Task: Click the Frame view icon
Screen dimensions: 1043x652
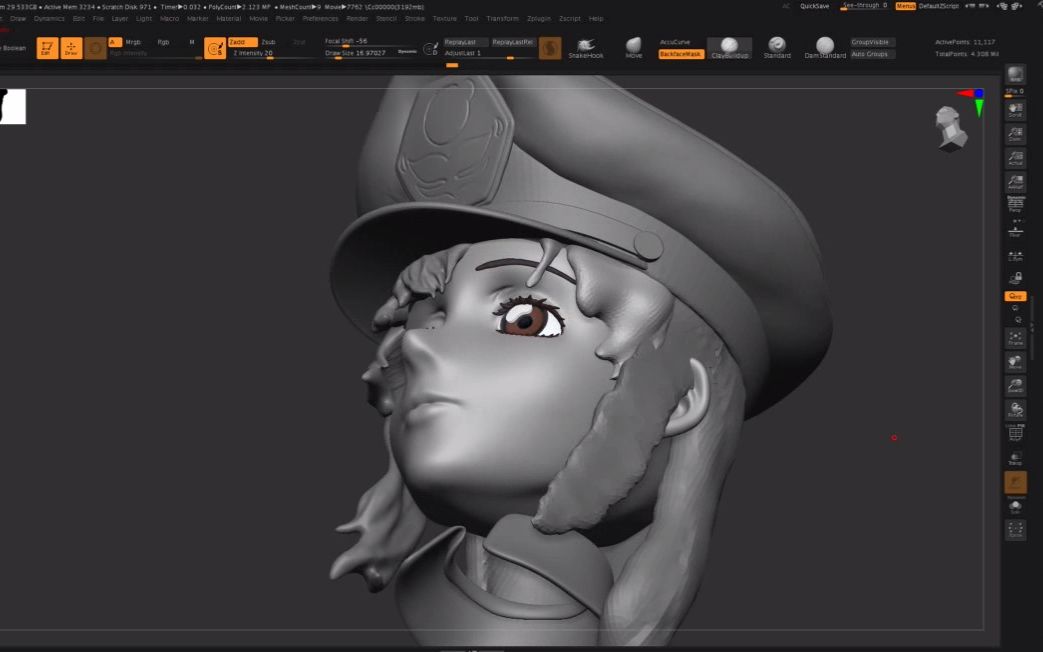Action: pyautogui.click(x=1015, y=338)
